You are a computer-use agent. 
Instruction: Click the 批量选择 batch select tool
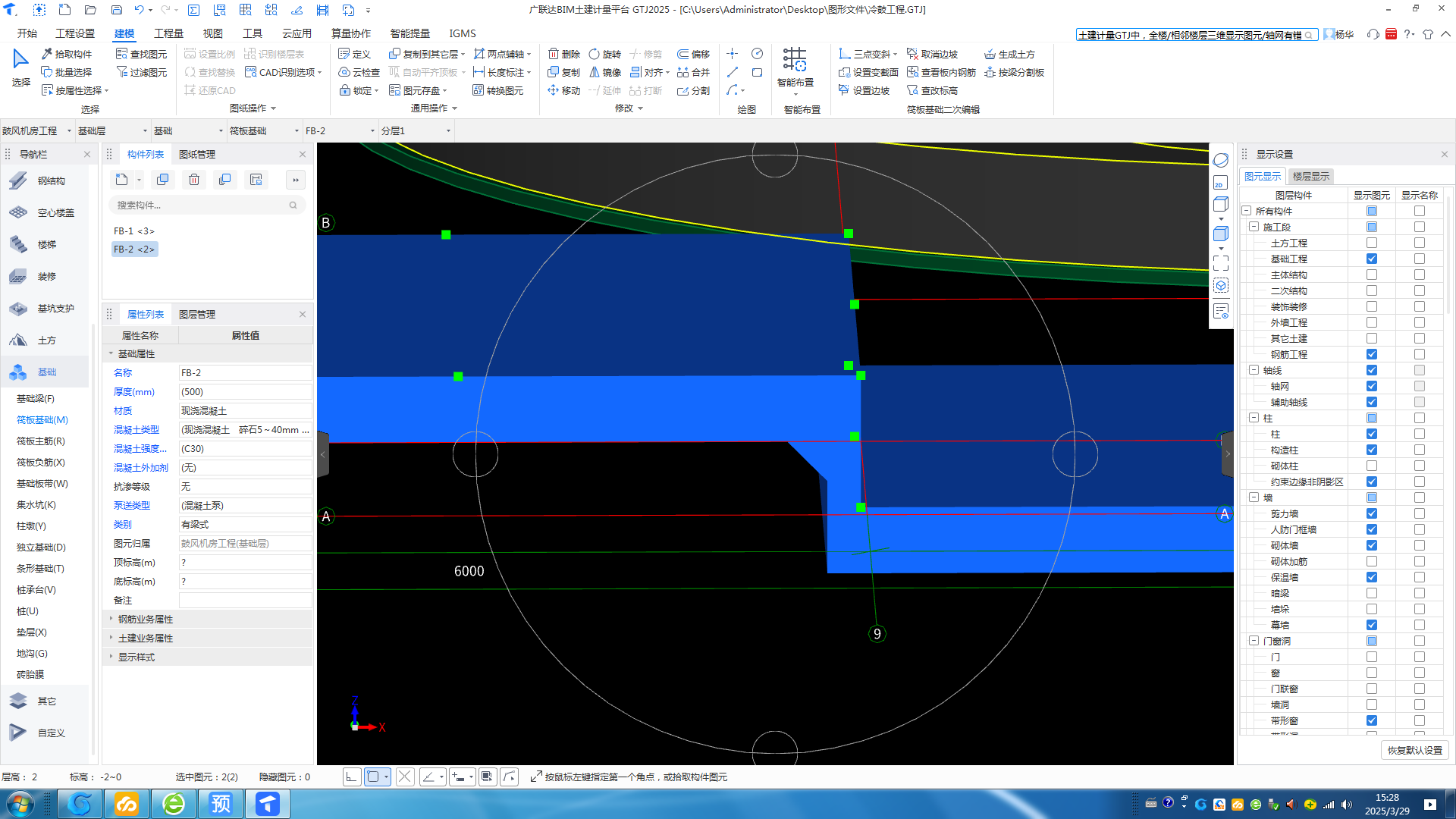tap(67, 72)
